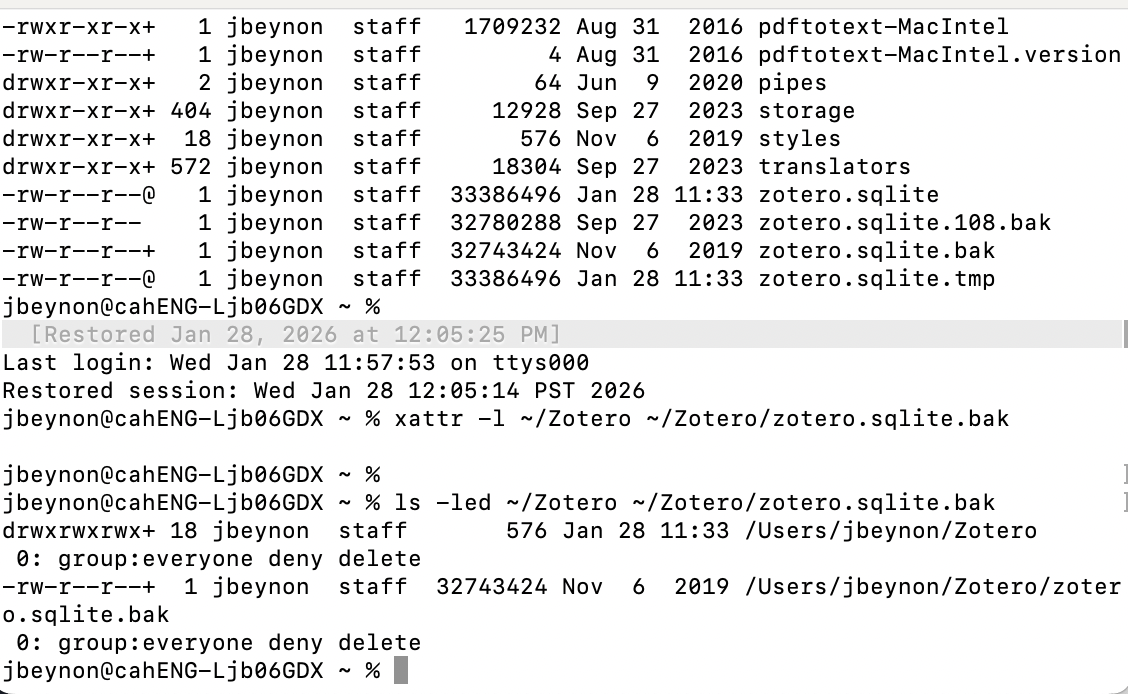This screenshot has width=1128, height=694.
Task: Click the 'styles' directory name
Action: pos(799,139)
